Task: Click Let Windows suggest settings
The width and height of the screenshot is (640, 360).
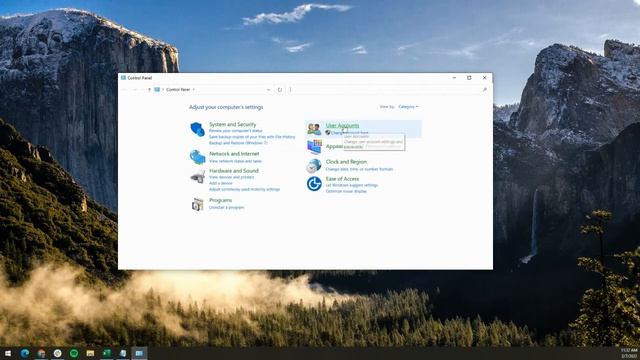Action: click(x=352, y=185)
